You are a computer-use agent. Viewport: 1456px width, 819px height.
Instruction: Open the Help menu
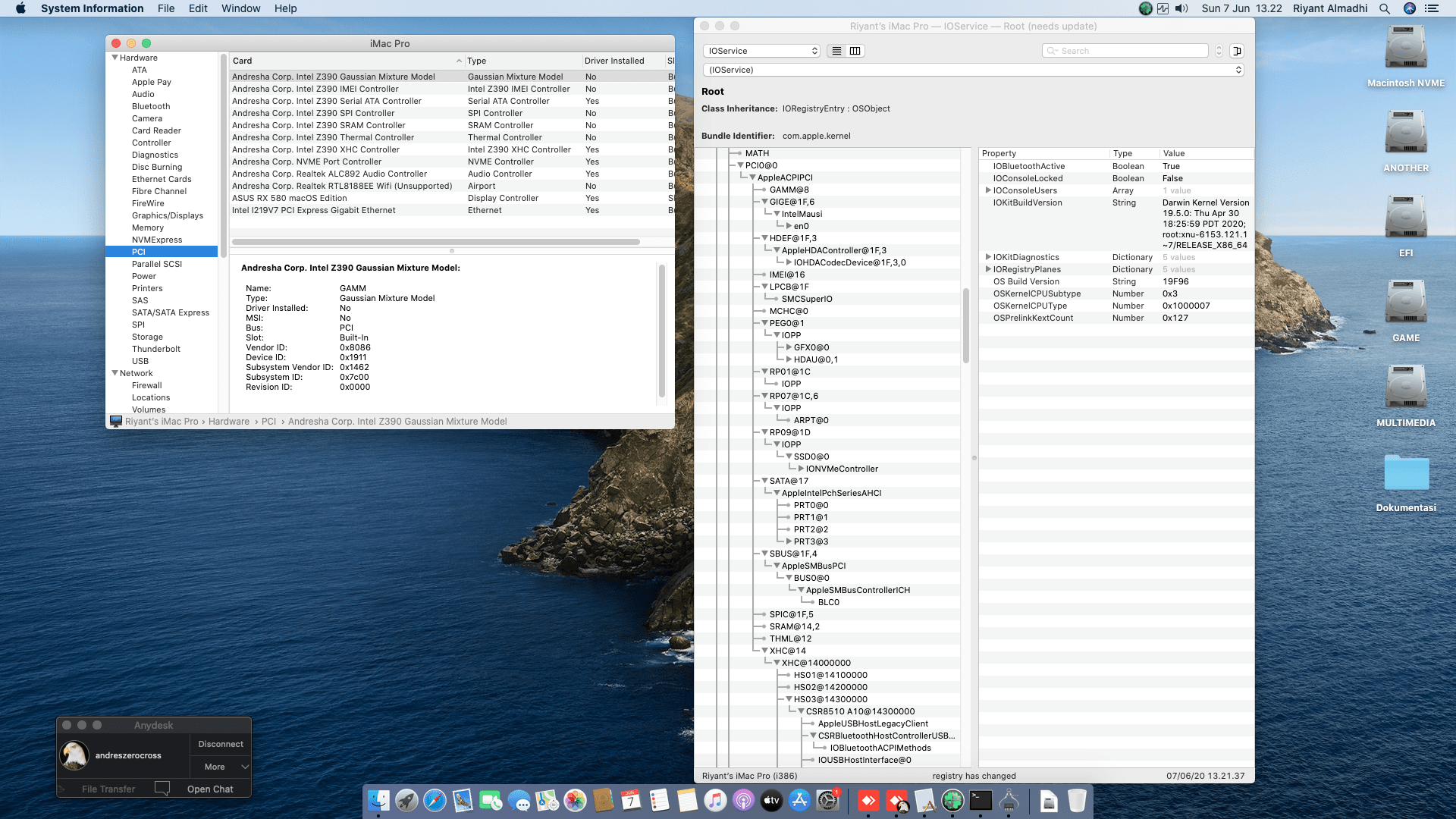point(285,8)
